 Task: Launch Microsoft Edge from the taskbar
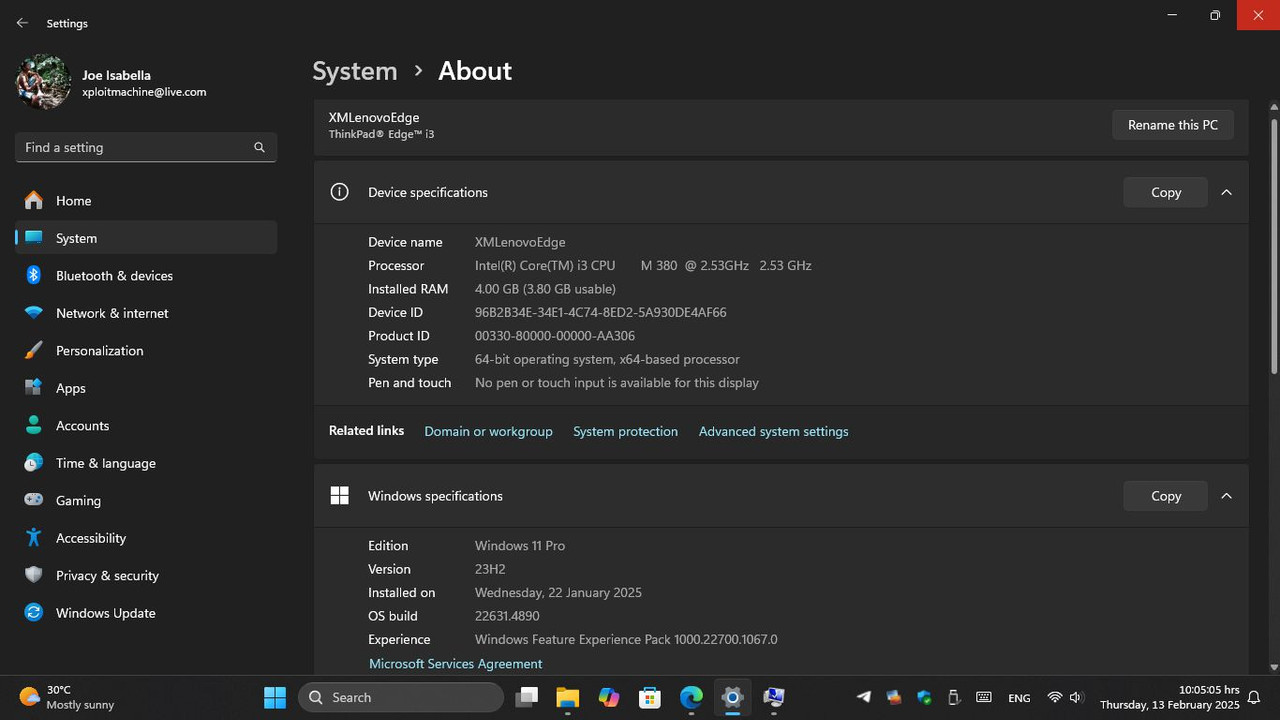click(x=691, y=697)
